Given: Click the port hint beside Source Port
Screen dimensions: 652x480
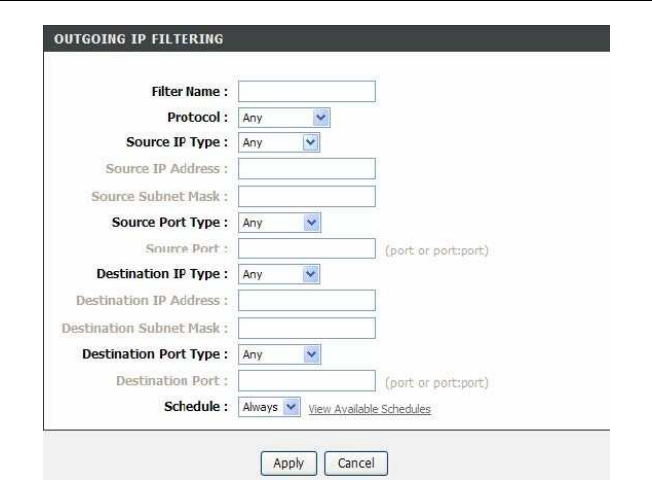Looking at the screenshot, I should click(x=436, y=249).
